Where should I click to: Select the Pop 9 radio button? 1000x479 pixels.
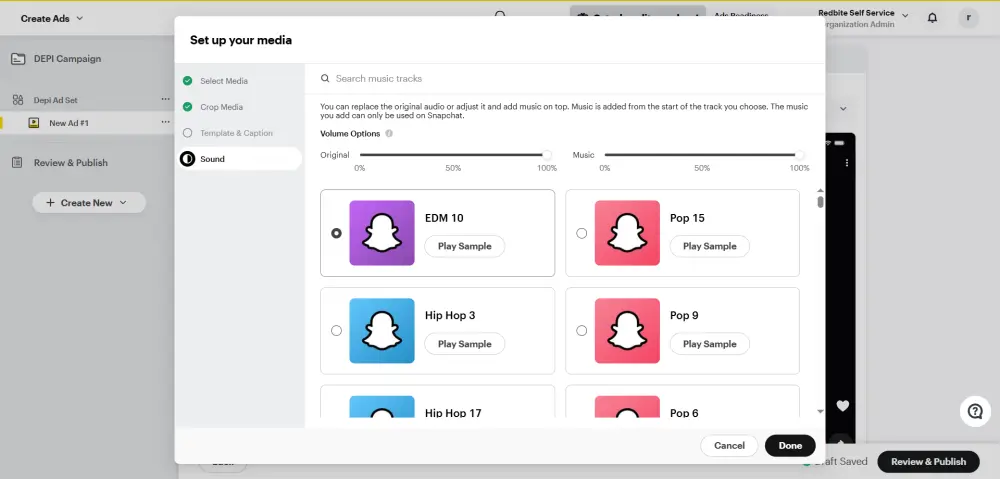click(x=581, y=330)
